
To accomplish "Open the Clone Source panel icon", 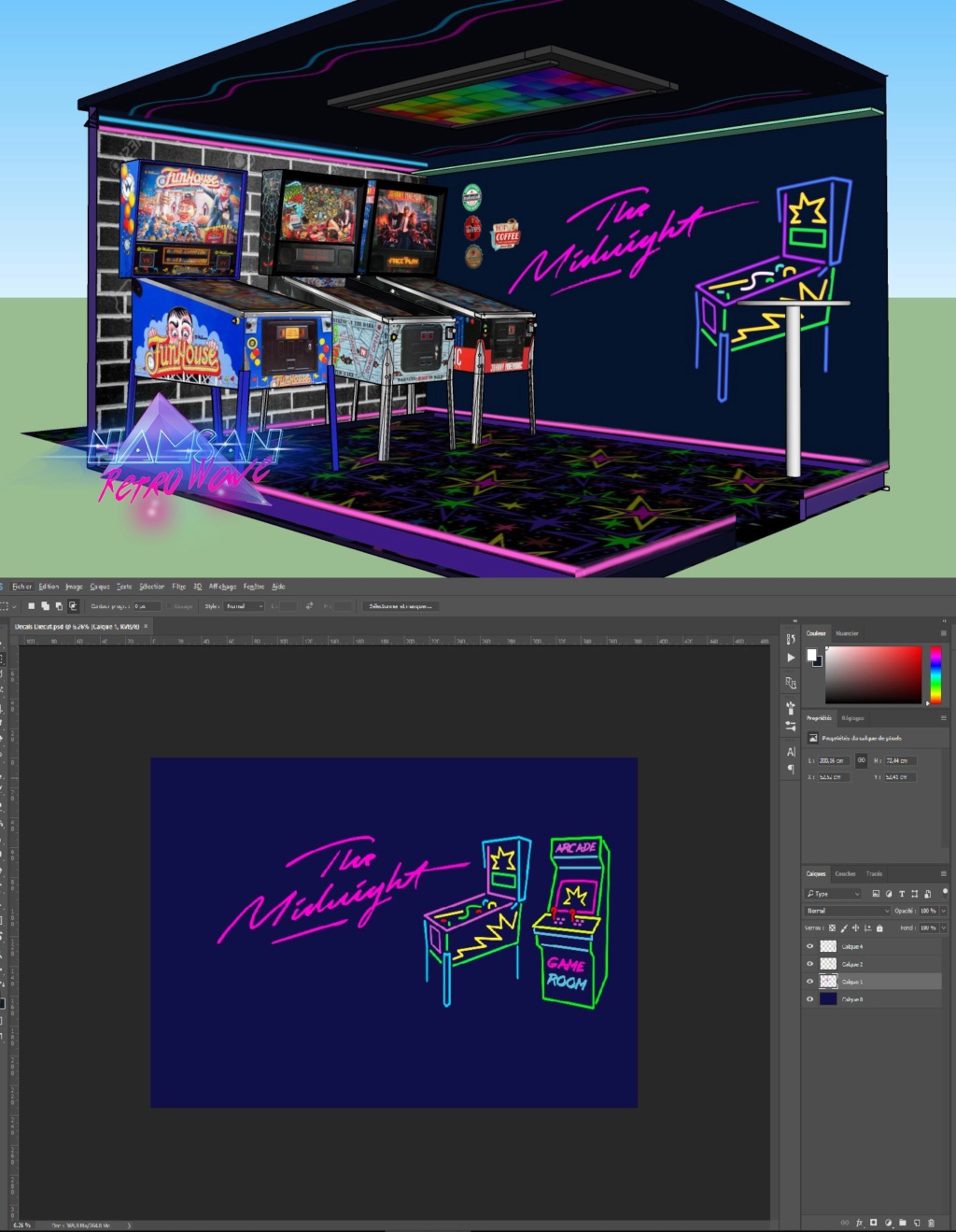I will click(x=791, y=683).
